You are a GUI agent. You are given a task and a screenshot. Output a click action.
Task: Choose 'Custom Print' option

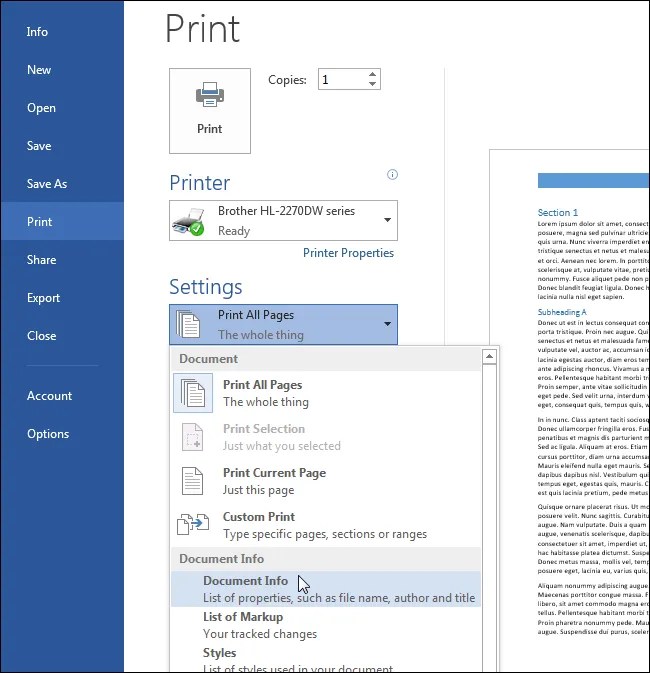(326, 524)
